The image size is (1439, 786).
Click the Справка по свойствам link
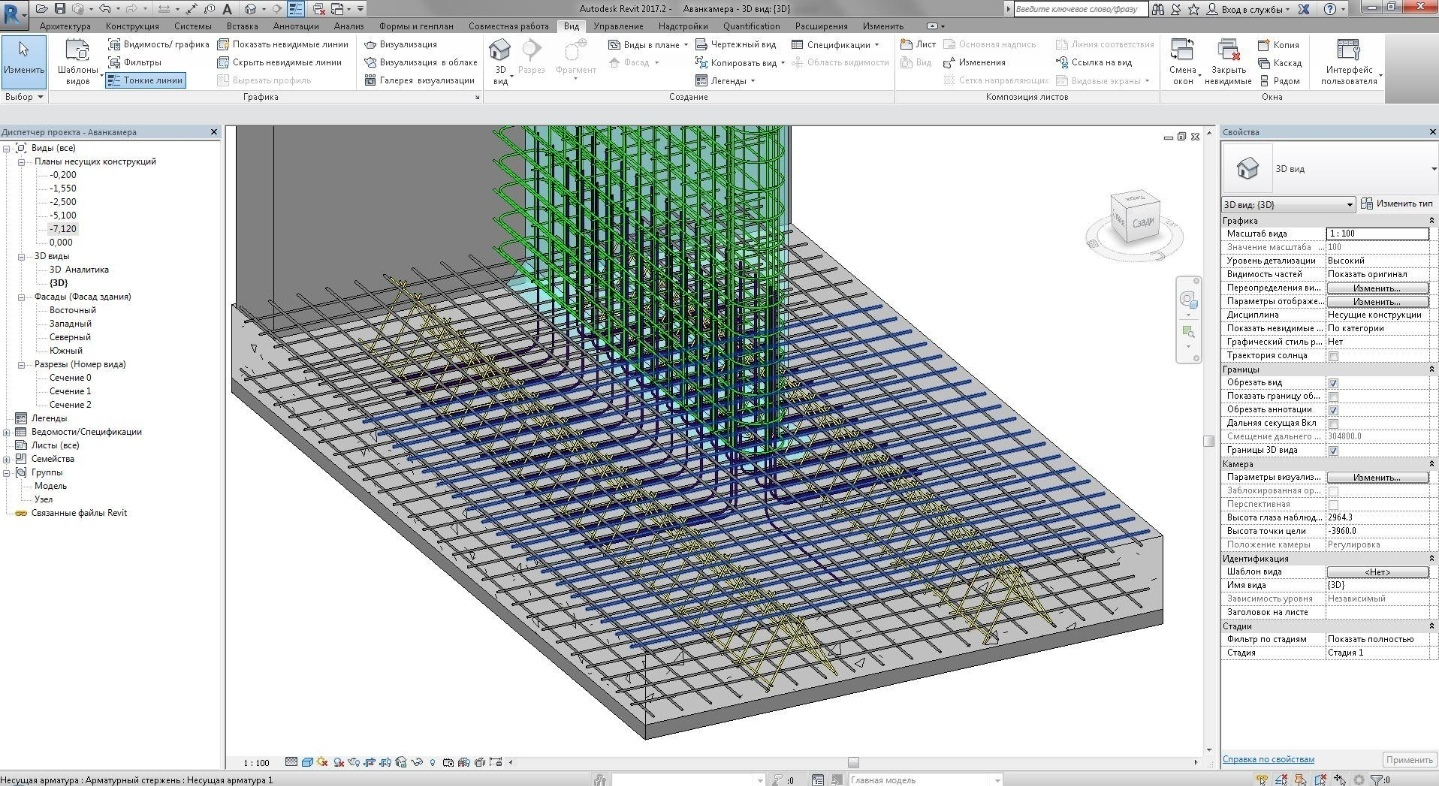coord(1269,760)
